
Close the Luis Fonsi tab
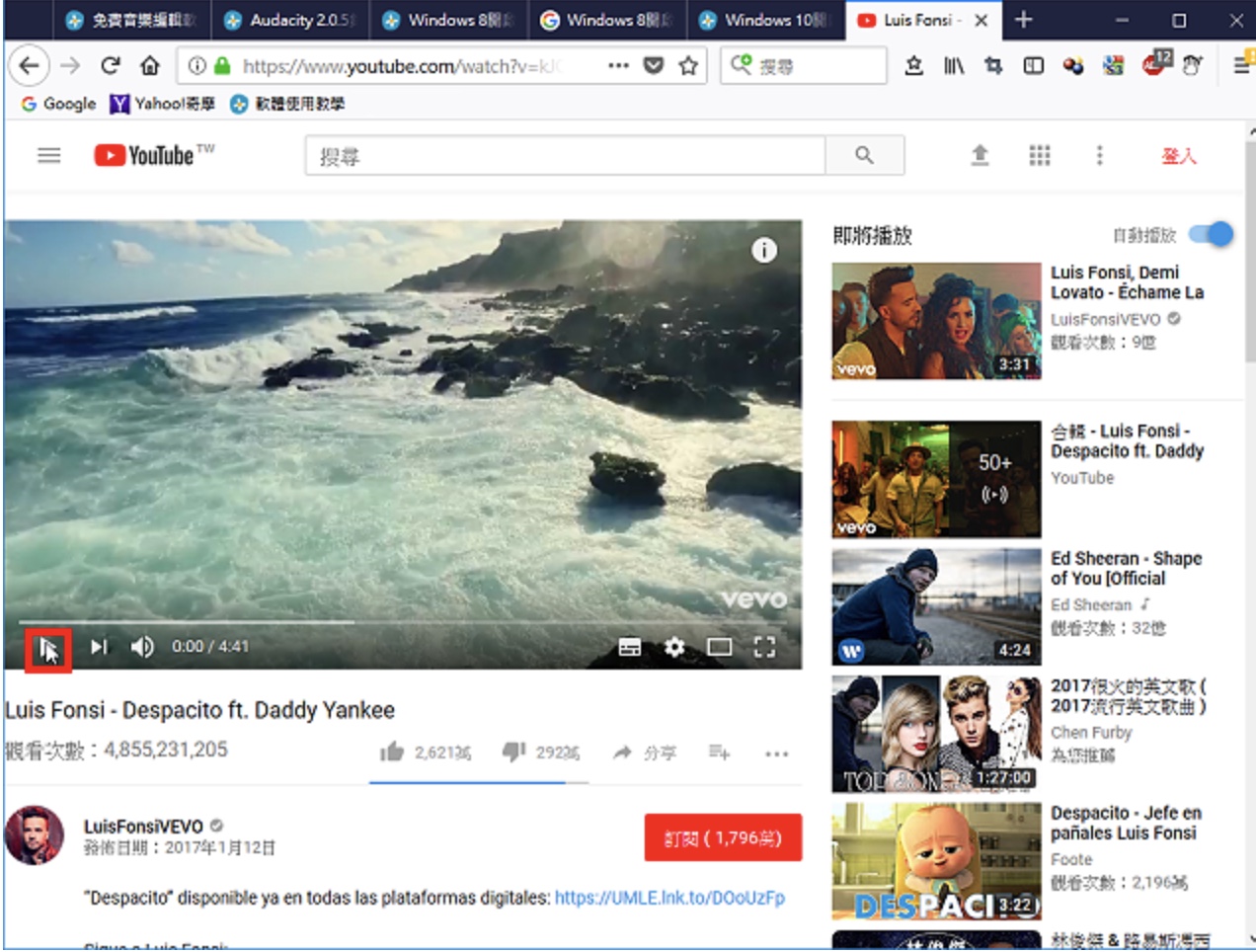coord(981,20)
